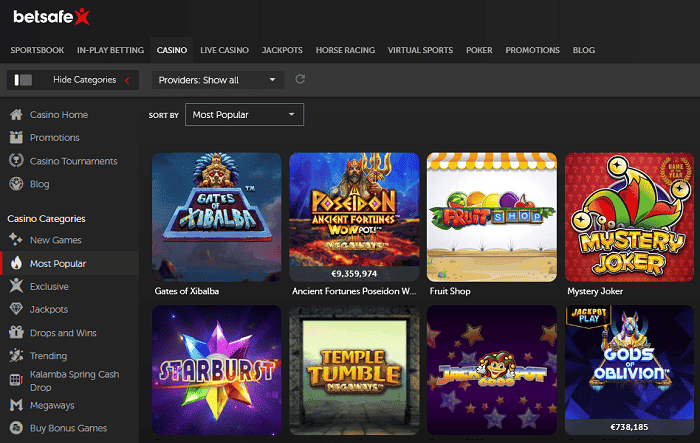Open the Fruit Shop game thumbnail
The width and height of the screenshot is (700, 443).
tap(492, 217)
